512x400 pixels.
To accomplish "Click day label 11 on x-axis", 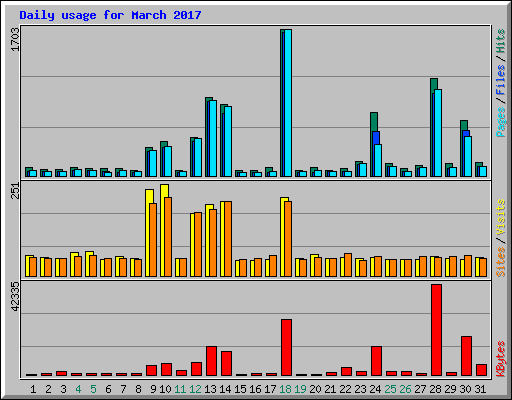I will 180,389.
